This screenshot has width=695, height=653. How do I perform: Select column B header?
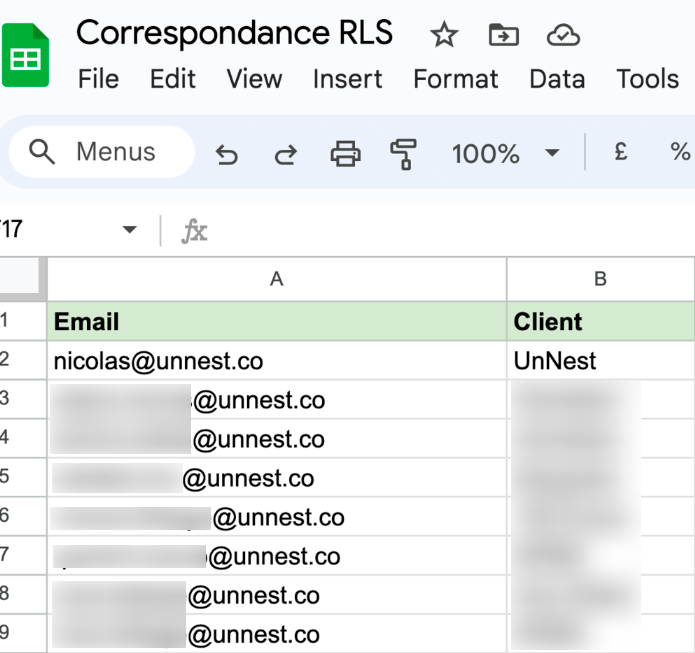(601, 279)
